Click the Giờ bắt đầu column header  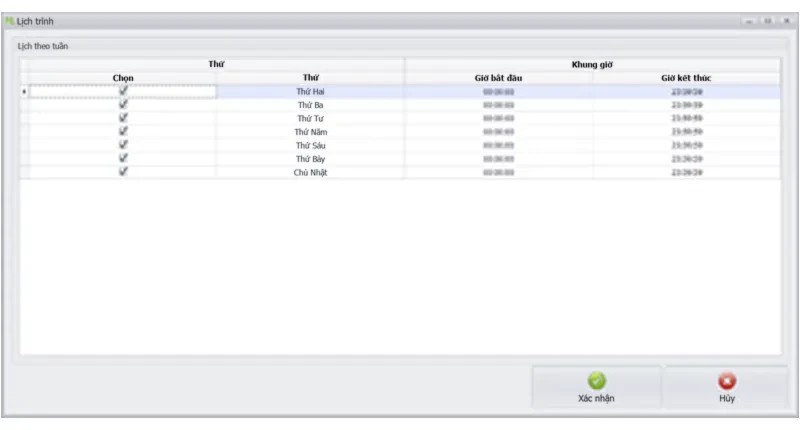pos(498,78)
